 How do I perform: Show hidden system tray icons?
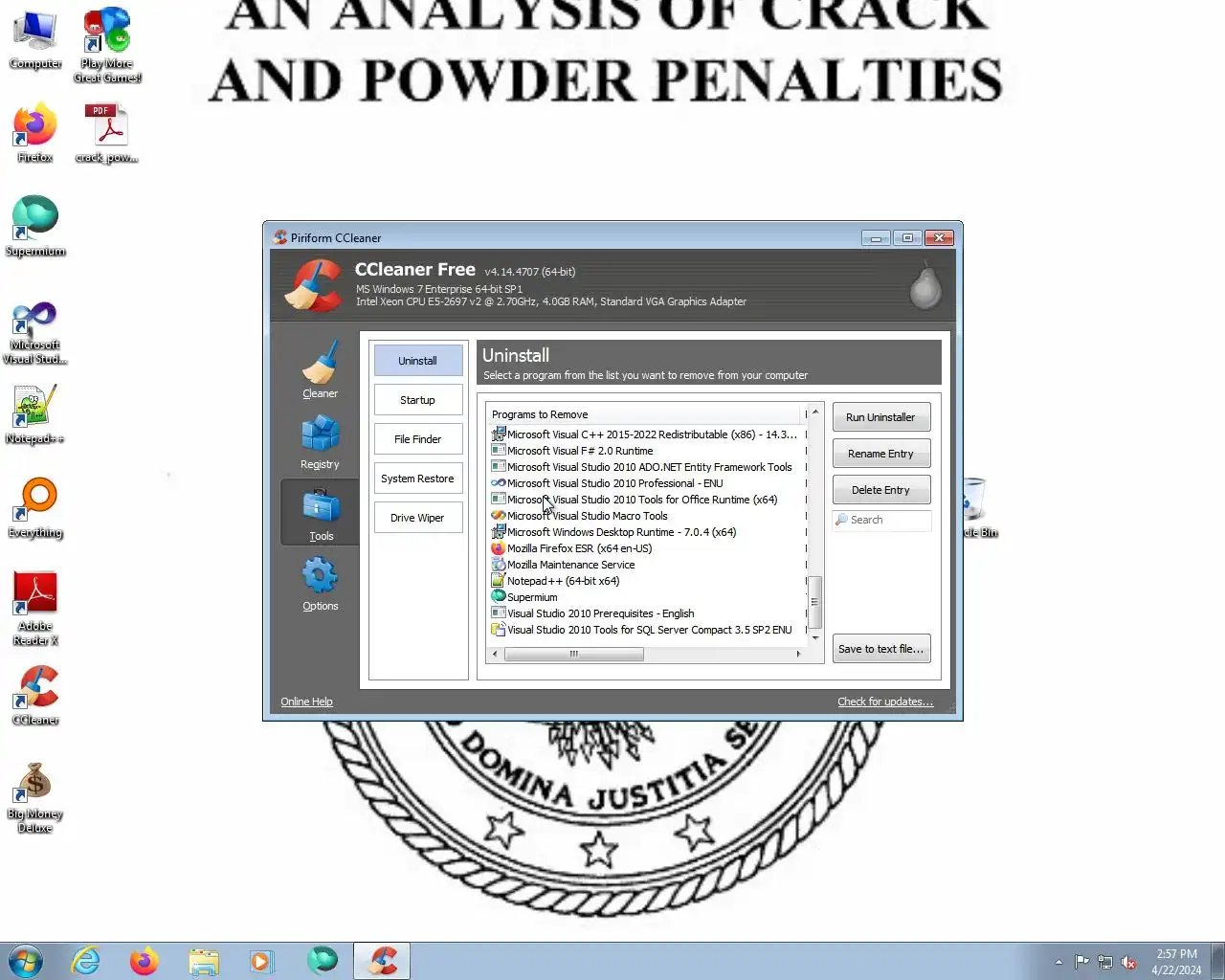click(1058, 962)
